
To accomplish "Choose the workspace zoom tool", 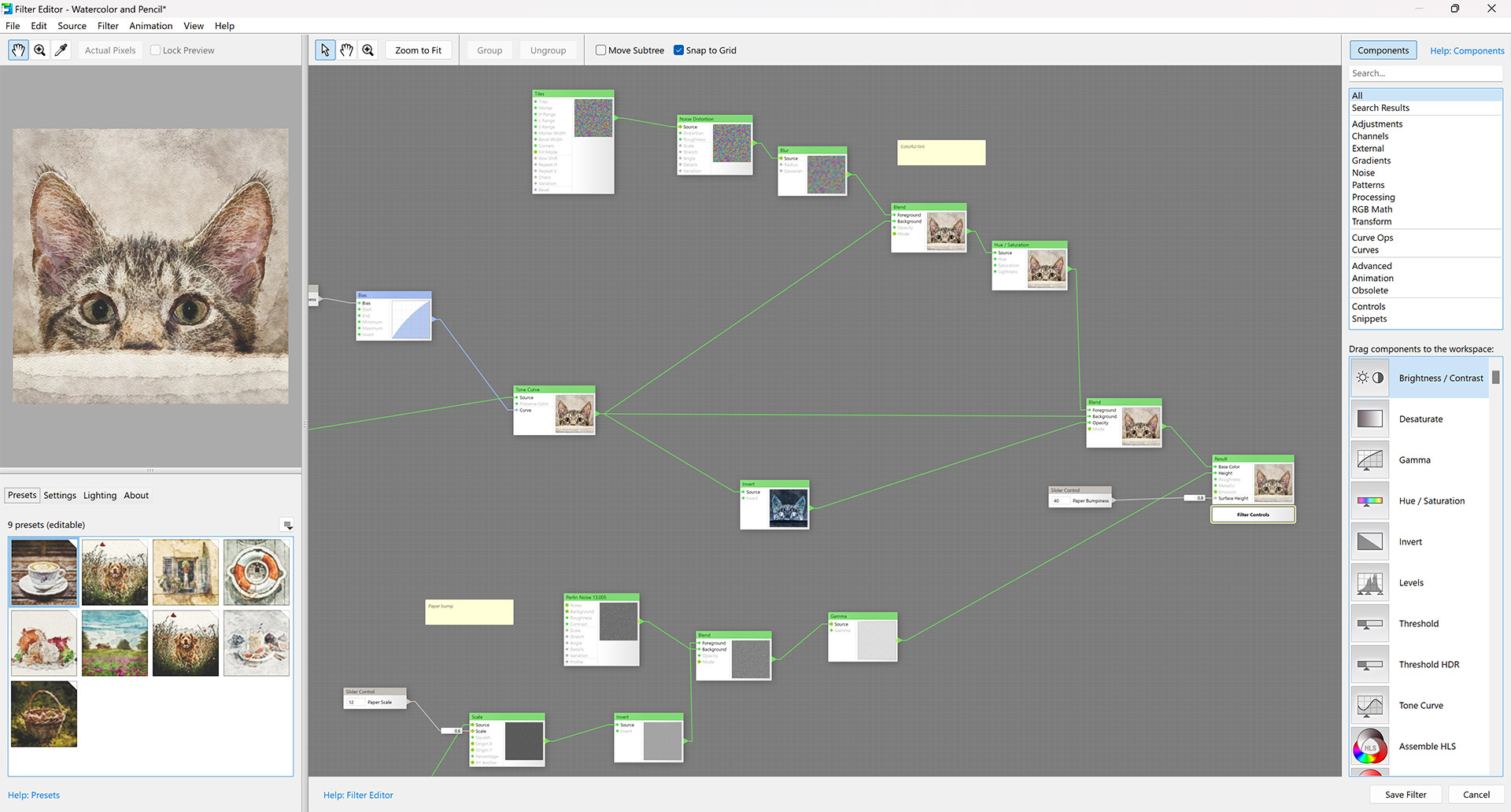I will 368,50.
